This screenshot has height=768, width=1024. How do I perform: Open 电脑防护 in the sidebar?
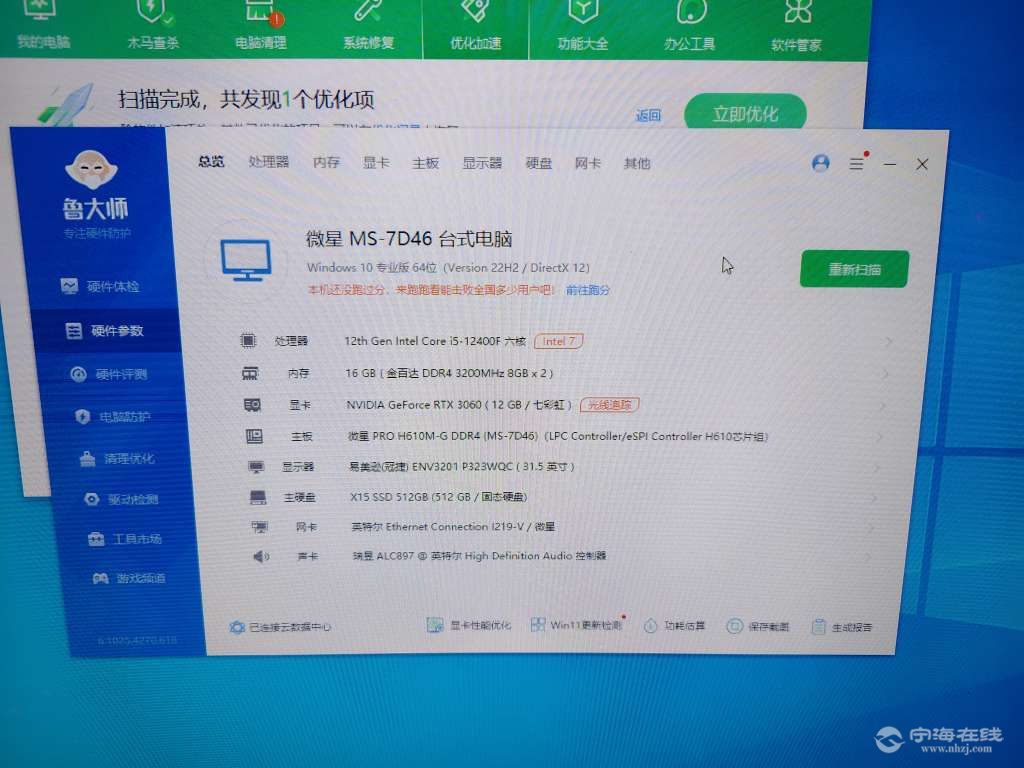coord(112,417)
